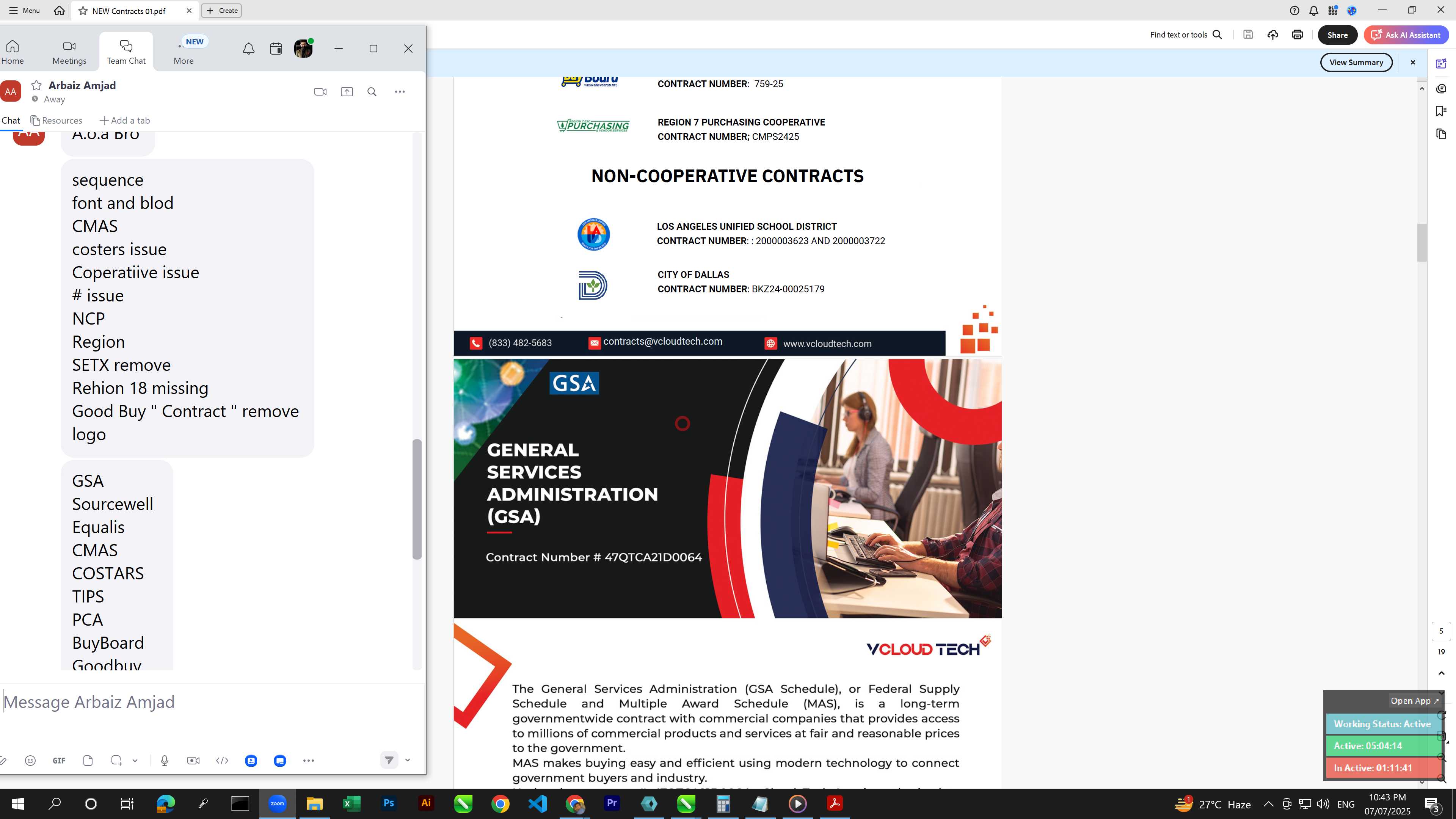Screen dimensions: 1456x819
Task: Open Photoshop from taskbar
Action: pyautogui.click(x=389, y=803)
